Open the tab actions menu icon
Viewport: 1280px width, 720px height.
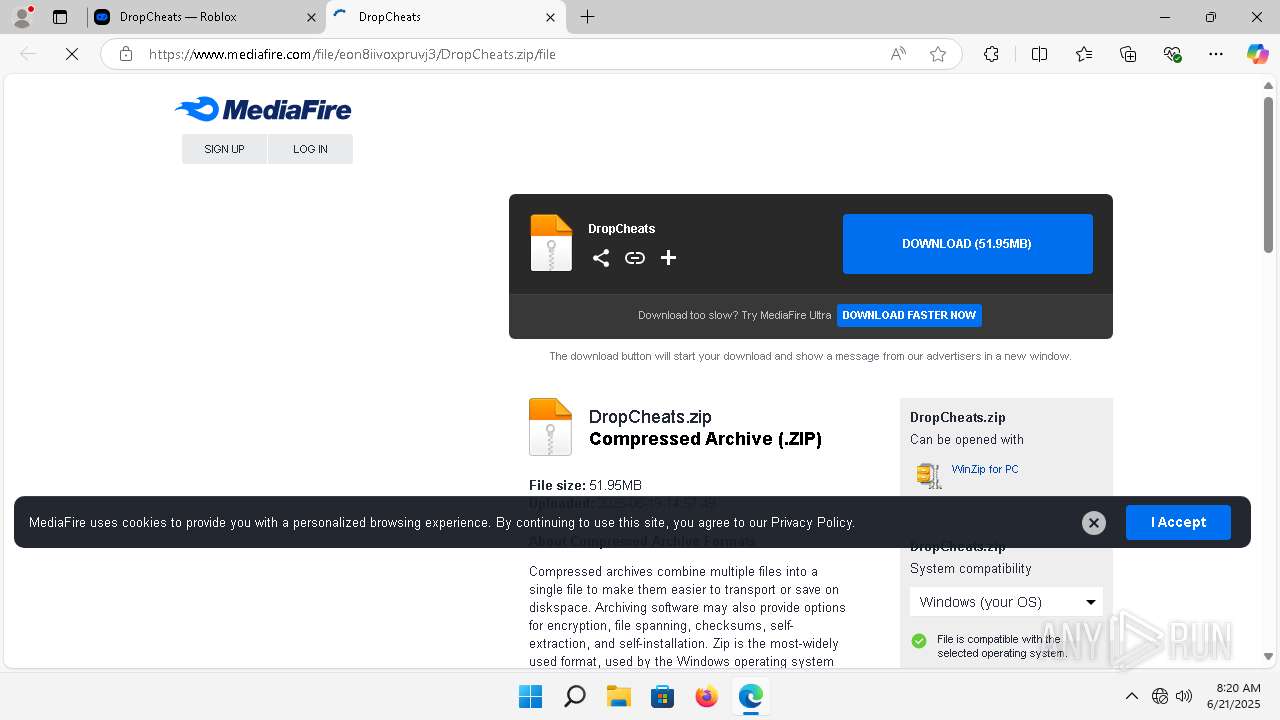60,17
